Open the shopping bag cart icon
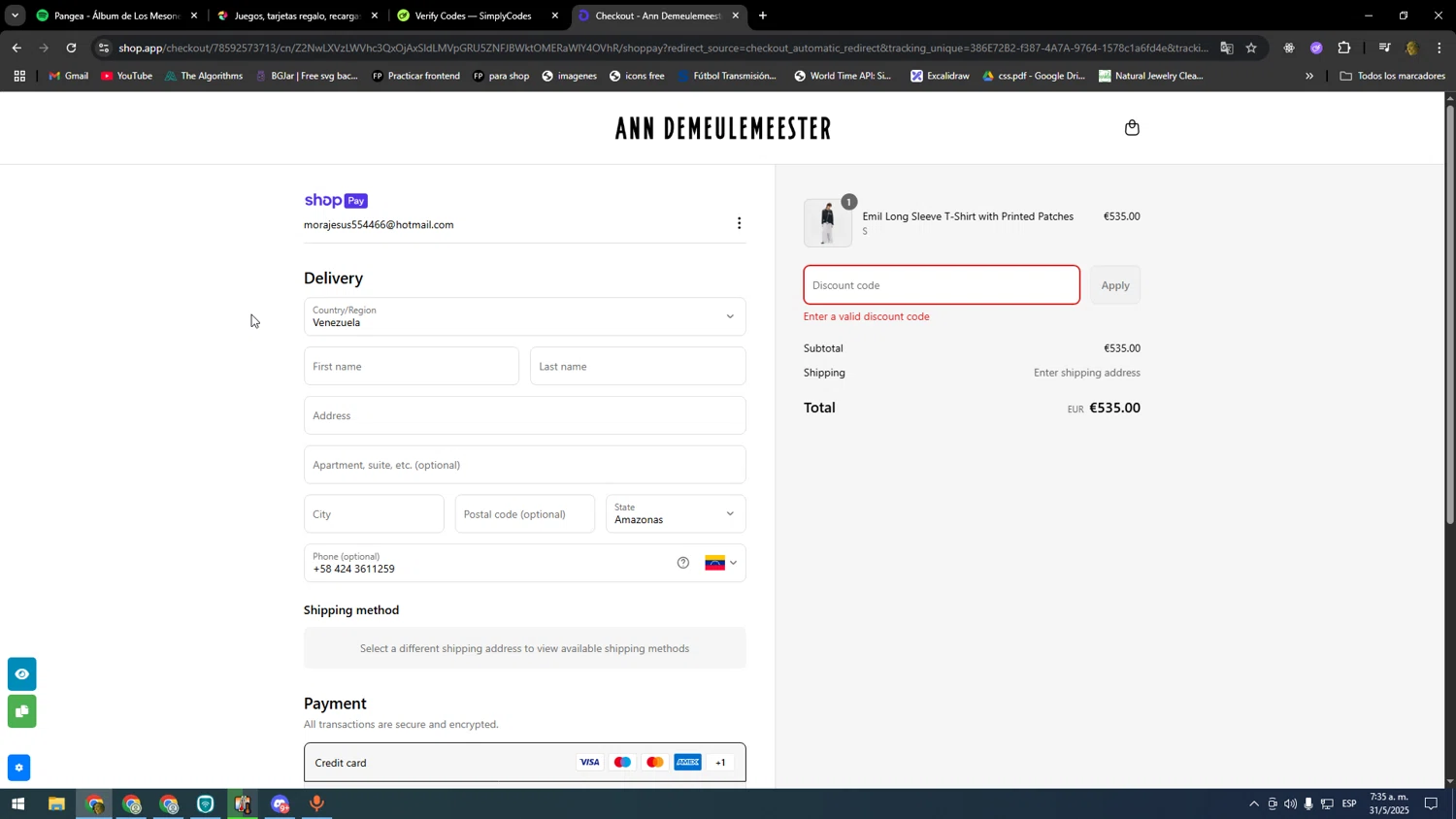 pos(1132,128)
